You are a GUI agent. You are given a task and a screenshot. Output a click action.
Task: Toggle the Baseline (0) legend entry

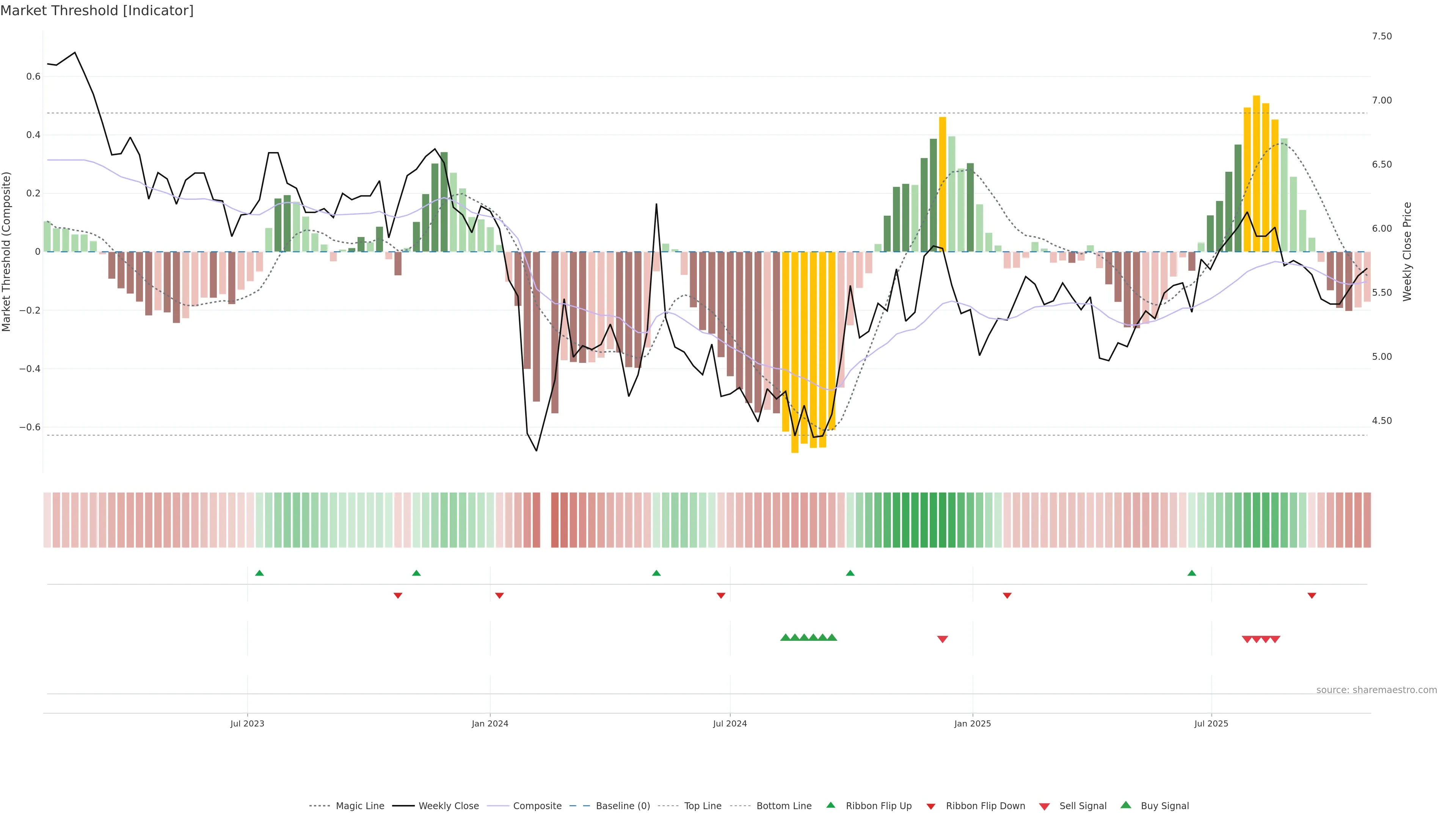[x=622, y=806]
